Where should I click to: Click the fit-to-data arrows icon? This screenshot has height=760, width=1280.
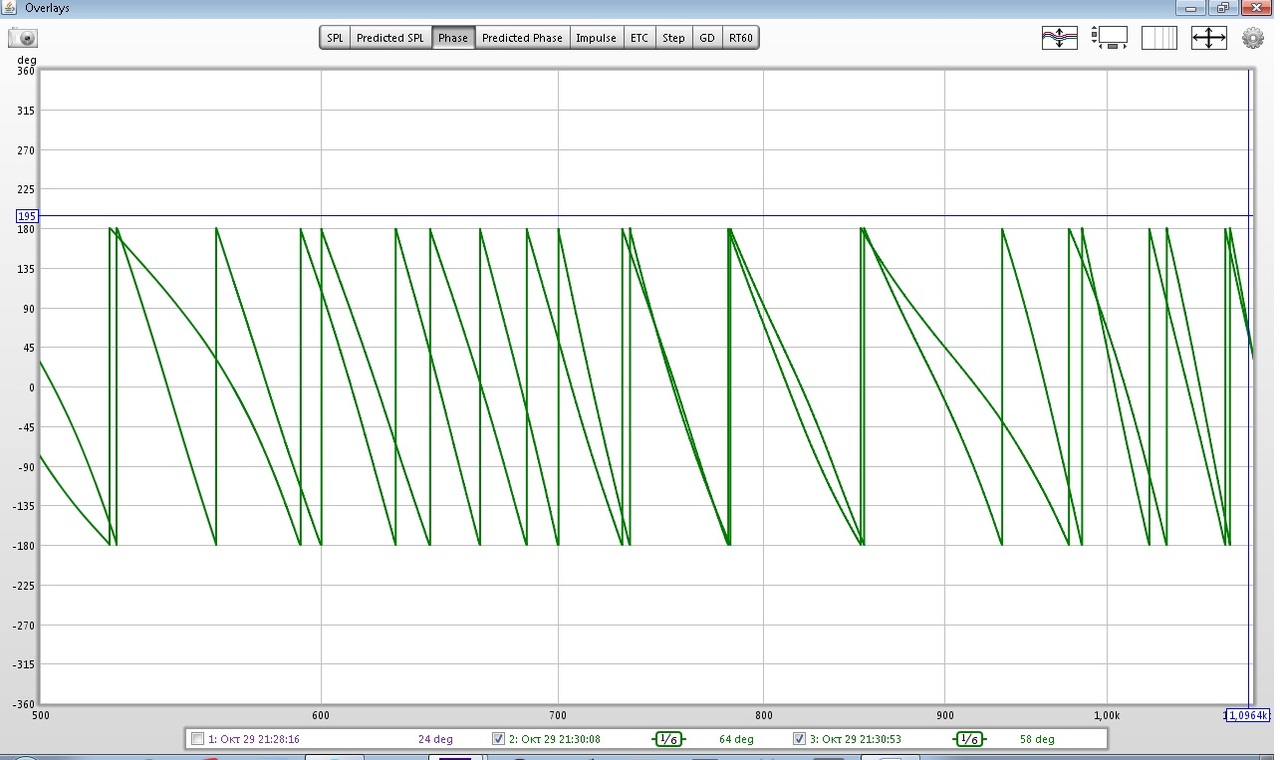pos(1209,38)
